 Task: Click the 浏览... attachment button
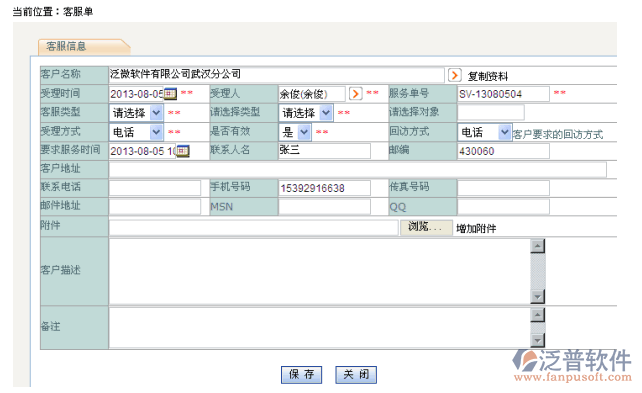tap(426, 227)
